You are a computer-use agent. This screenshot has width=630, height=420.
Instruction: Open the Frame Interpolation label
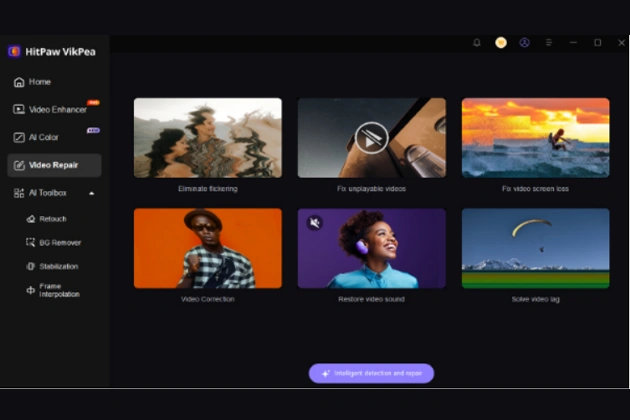pos(59,290)
